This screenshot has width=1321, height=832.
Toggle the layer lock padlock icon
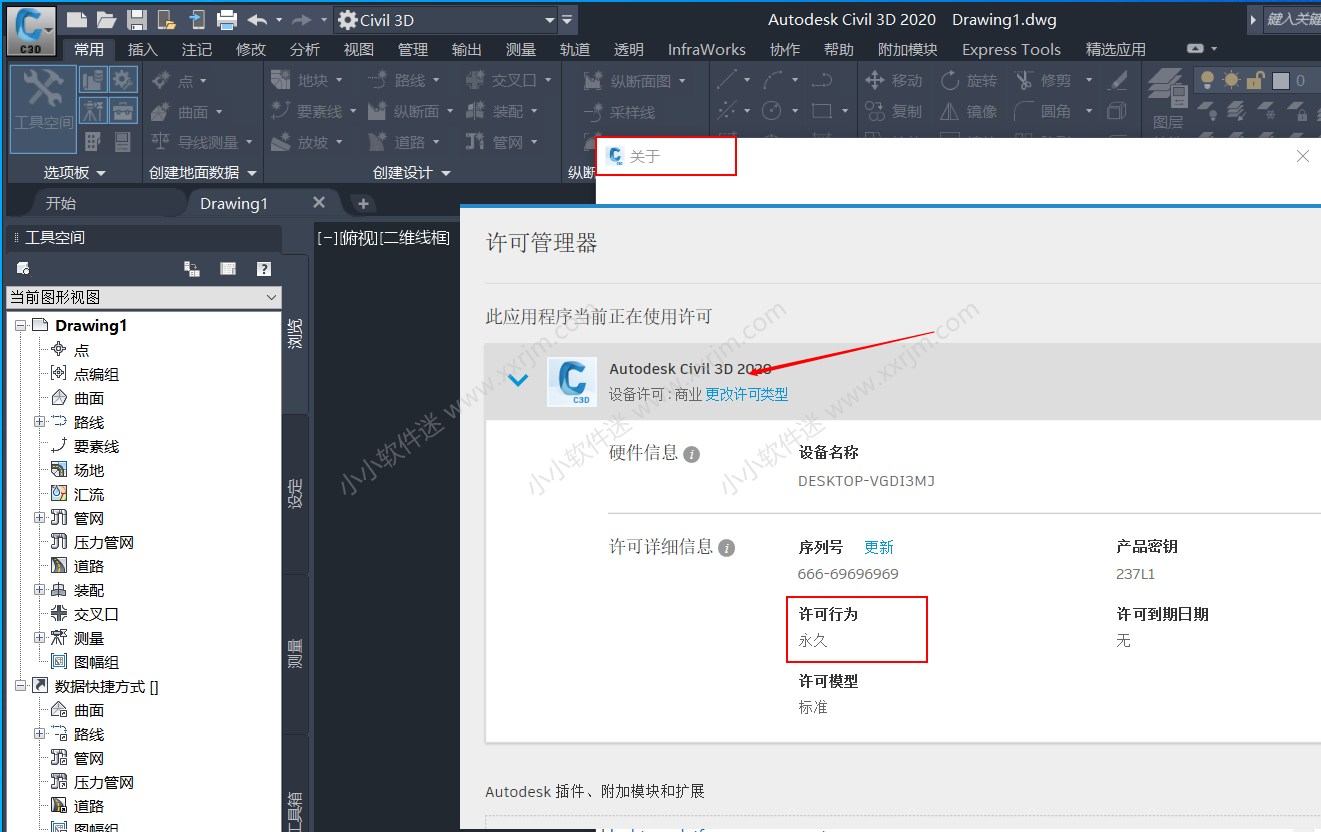[x=1254, y=80]
